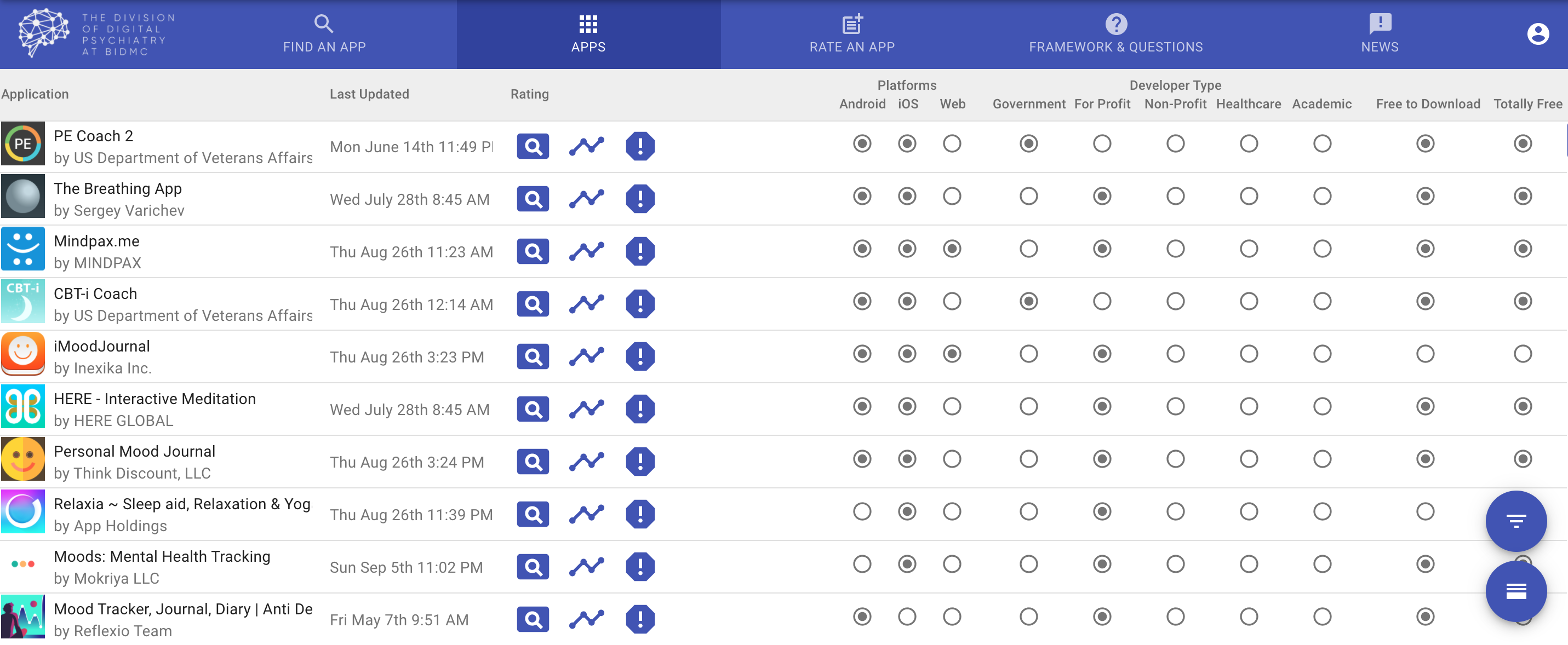The height and width of the screenshot is (645, 1568).
Task: View PE Coach 2 magnifier details
Action: [x=533, y=146]
